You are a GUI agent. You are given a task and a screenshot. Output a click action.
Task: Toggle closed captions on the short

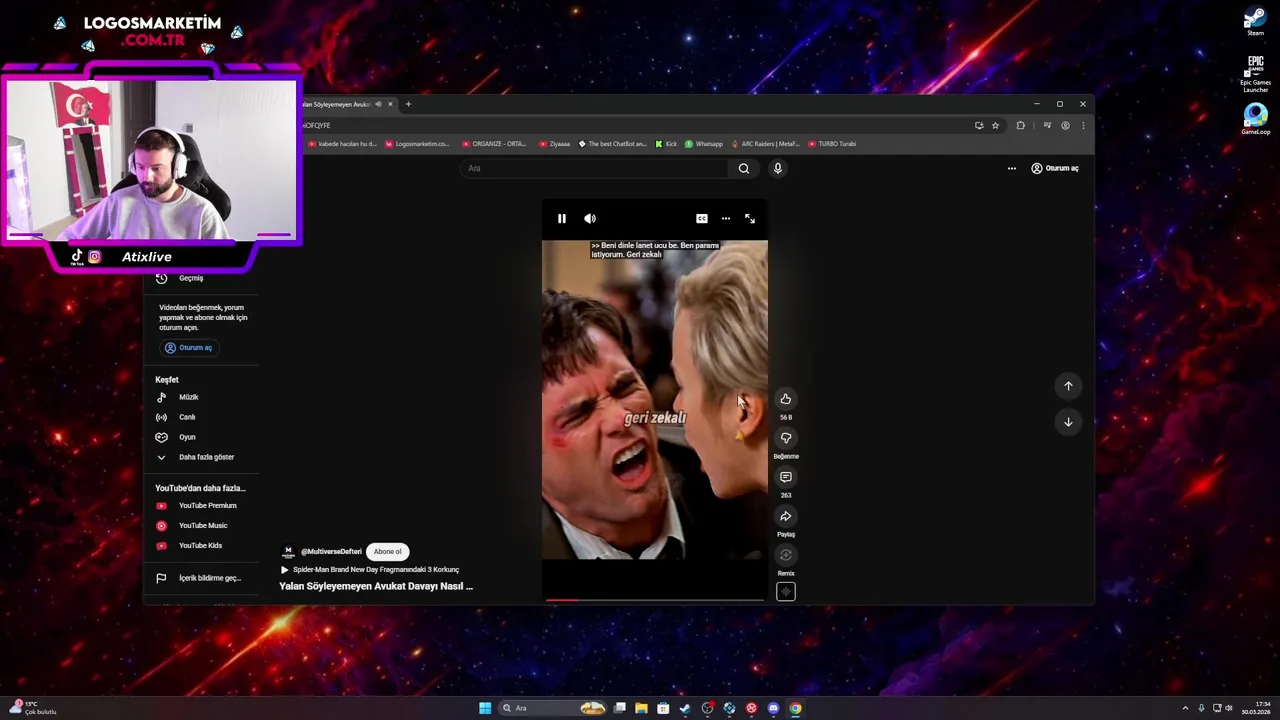tap(702, 218)
